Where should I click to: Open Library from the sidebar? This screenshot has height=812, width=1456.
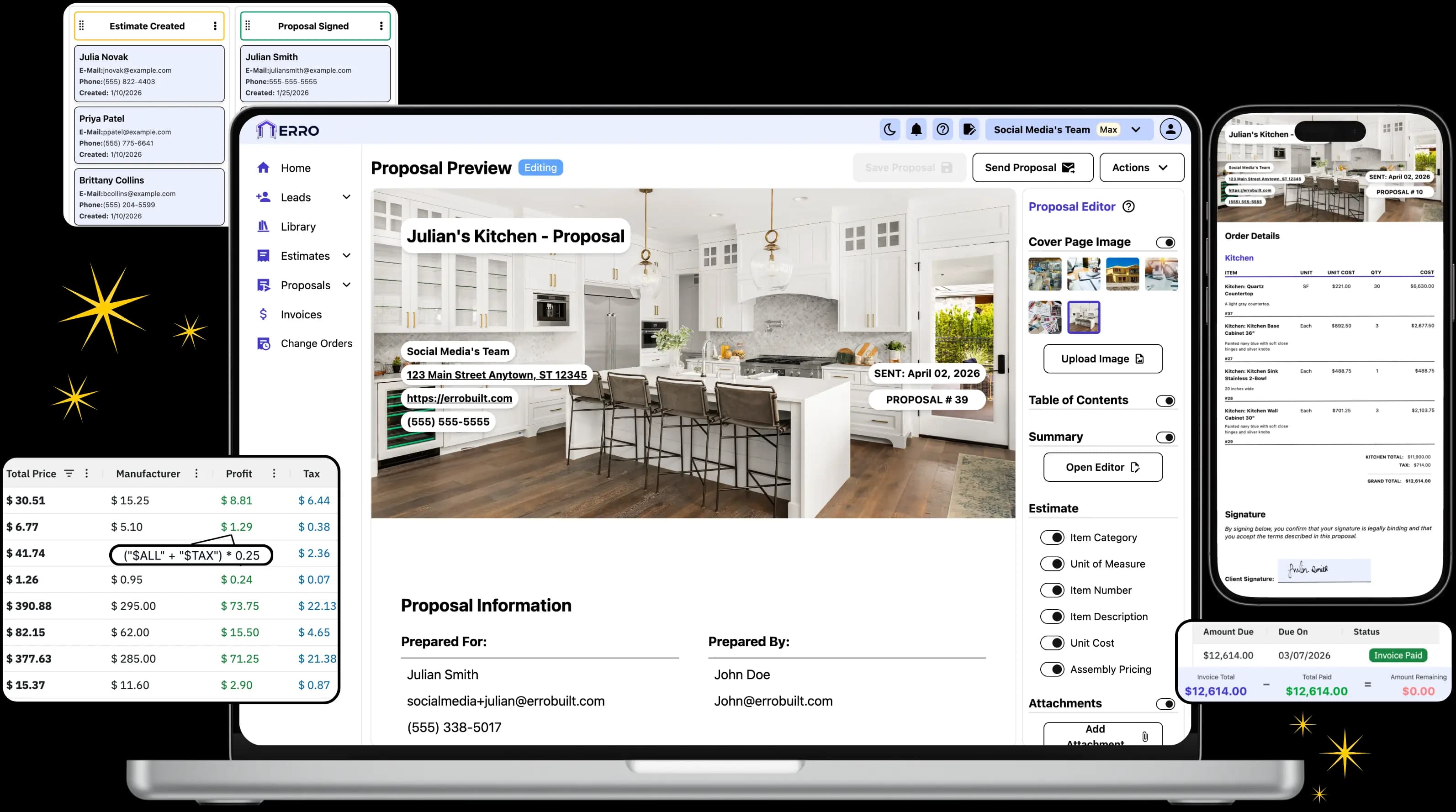coord(298,227)
